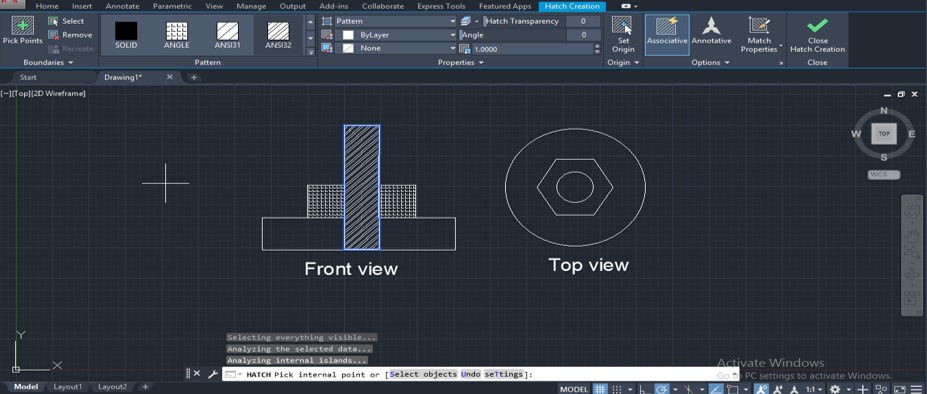Expand the hatch pattern gallery

point(312,51)
